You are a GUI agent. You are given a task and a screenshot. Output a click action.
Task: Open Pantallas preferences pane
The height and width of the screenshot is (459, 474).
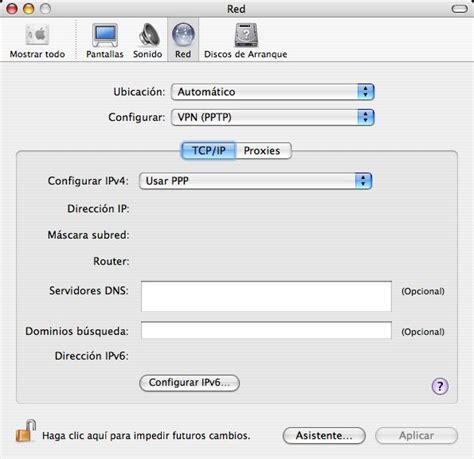pyautogui.click(x=105, y=40)
